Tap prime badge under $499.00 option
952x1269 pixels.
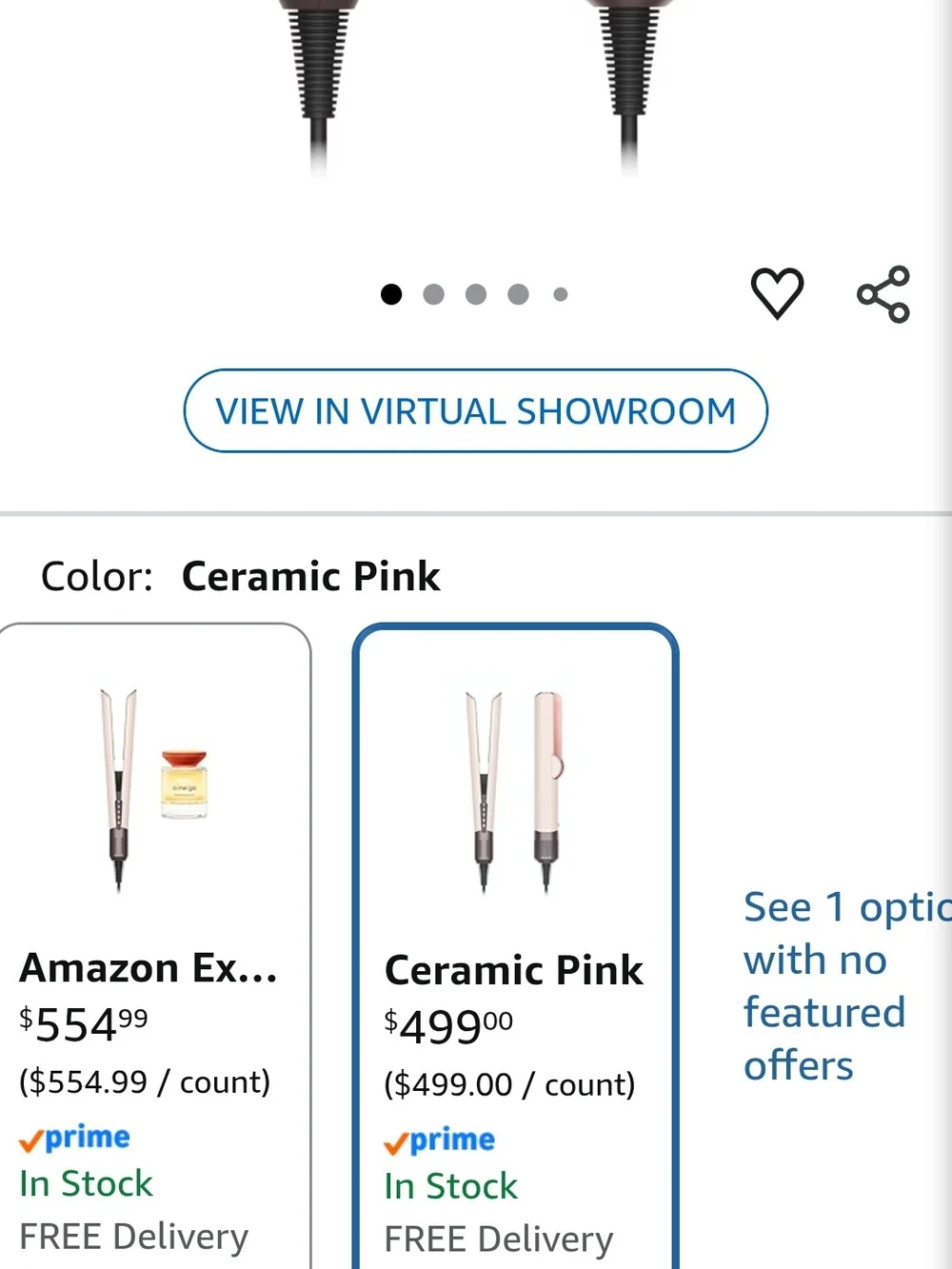(x=439, y=1140)
